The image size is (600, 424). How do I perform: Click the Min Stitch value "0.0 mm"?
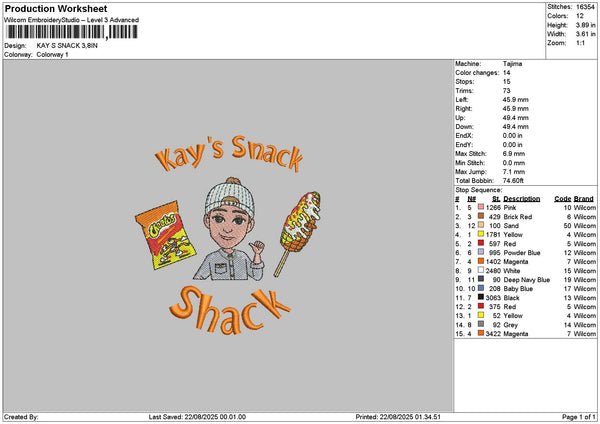pyautogui.click(x=514, y=163)
